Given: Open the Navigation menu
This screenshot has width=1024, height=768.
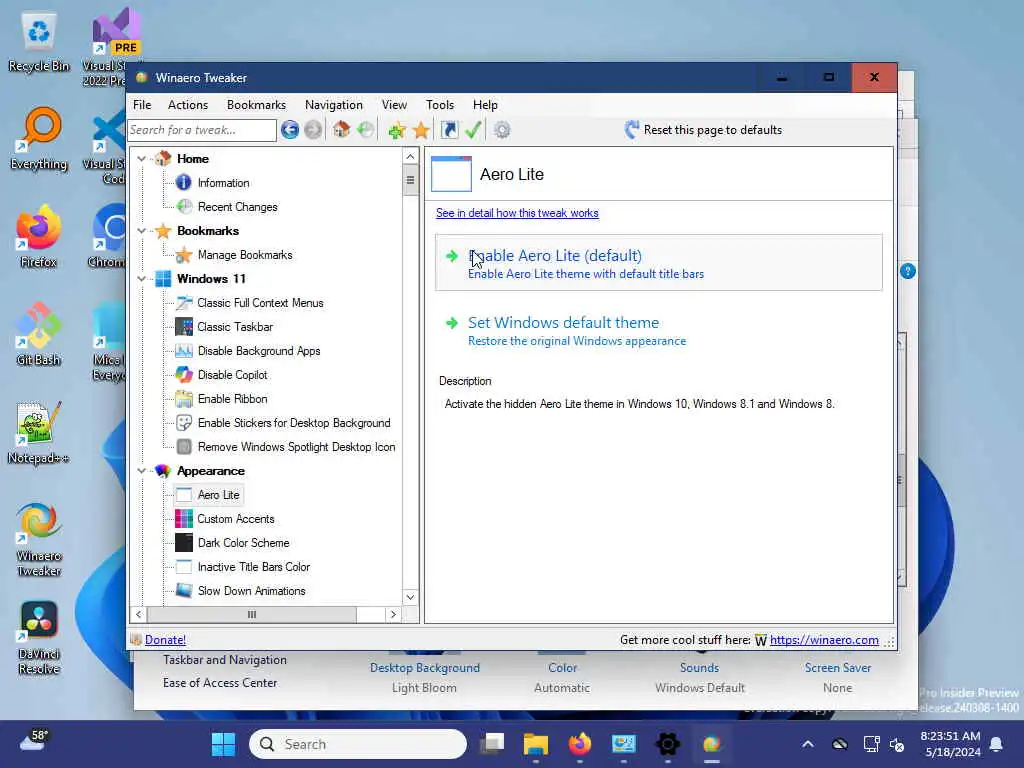Looking at the screenshot, I should coord(333,104).
